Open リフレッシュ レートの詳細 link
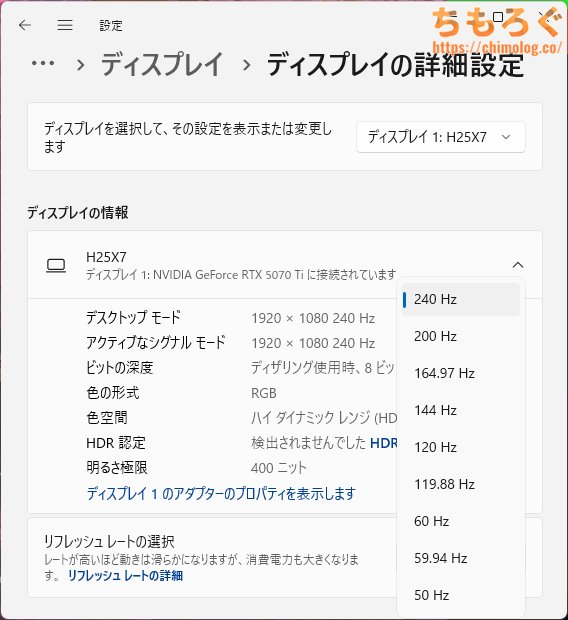Screen dimensions: 568x620 [125, 576]
